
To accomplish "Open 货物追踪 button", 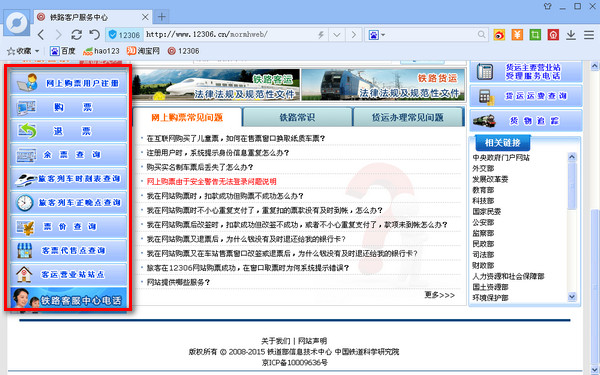I will [526, 121].
